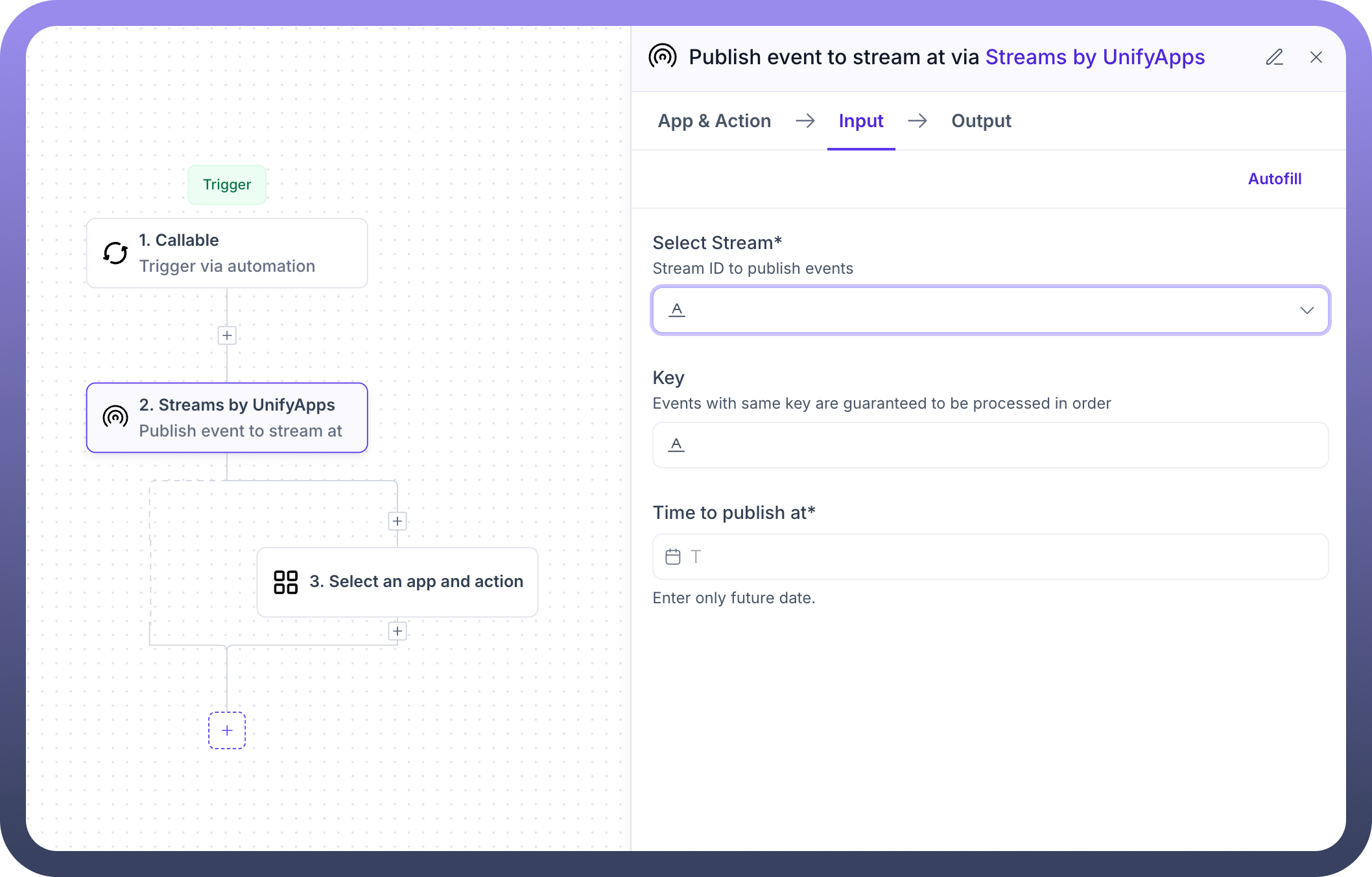The height and width of the screenshot is (877, 1372).
Task: Click into the Key text field
Action: [x=990, y=445]
